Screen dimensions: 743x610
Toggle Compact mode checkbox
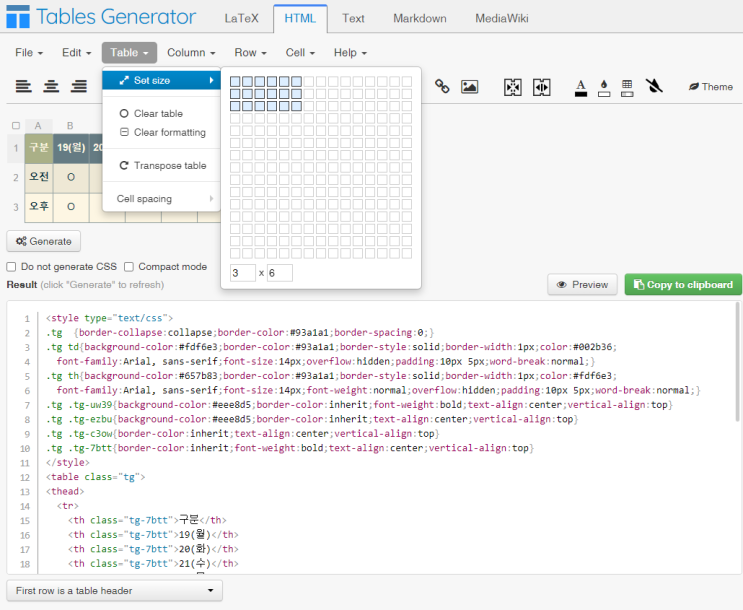click(x=129, y=267)
